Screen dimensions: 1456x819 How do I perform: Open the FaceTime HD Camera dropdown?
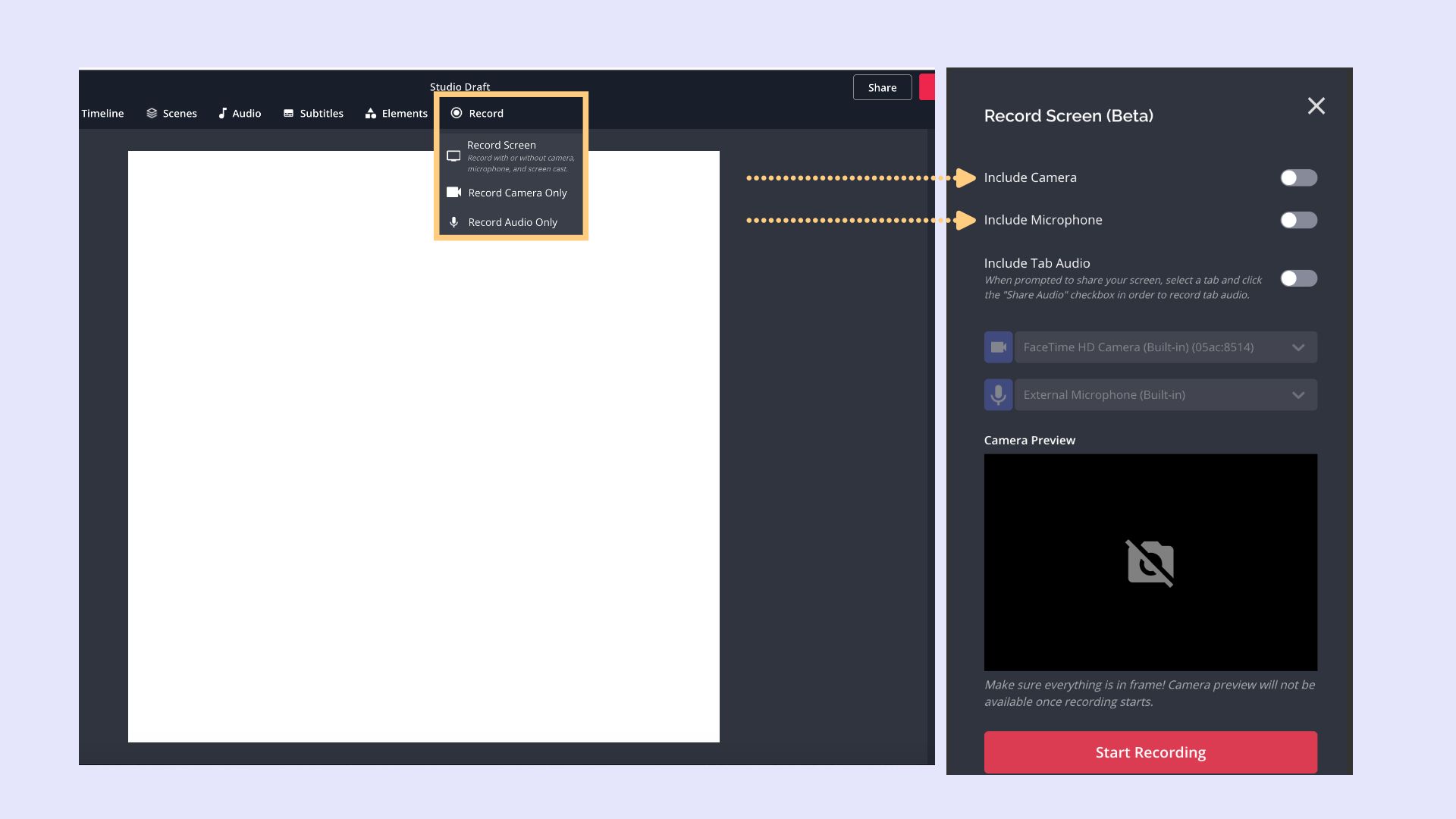(x=1165, y=347)
